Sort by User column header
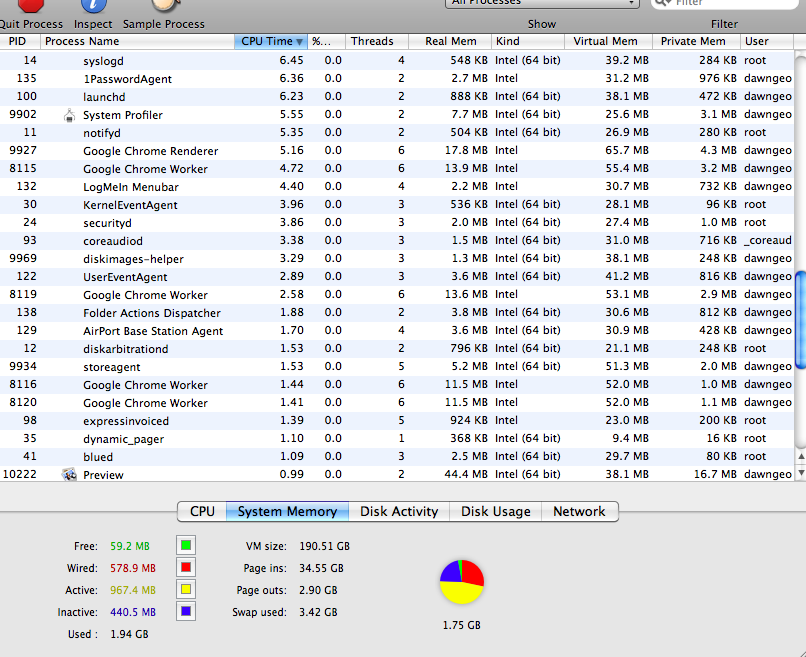Image resolution: width=806 pixels, height=657 pixels. pos(767,41)
